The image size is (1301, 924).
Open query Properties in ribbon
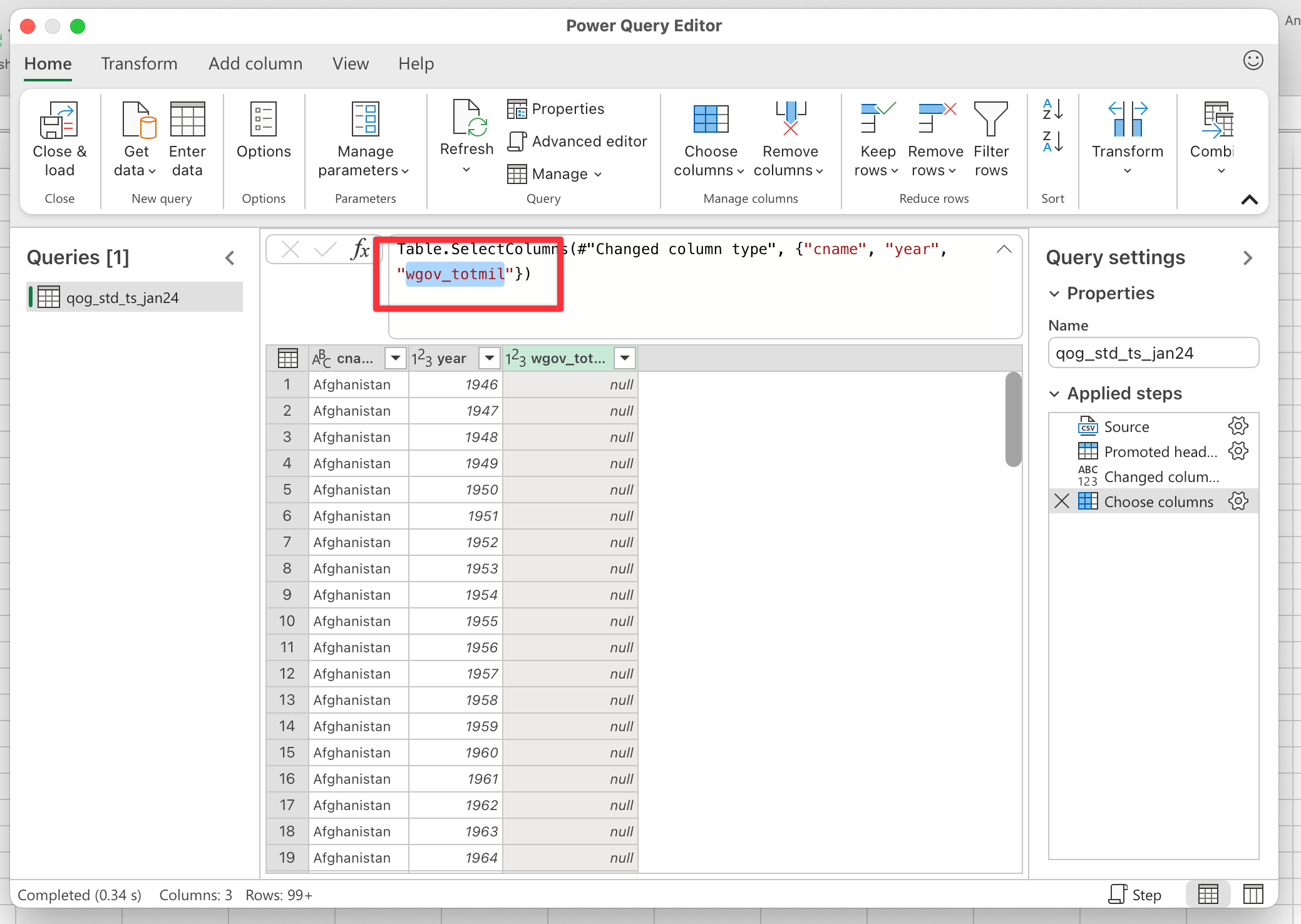(x=556, y=109)
